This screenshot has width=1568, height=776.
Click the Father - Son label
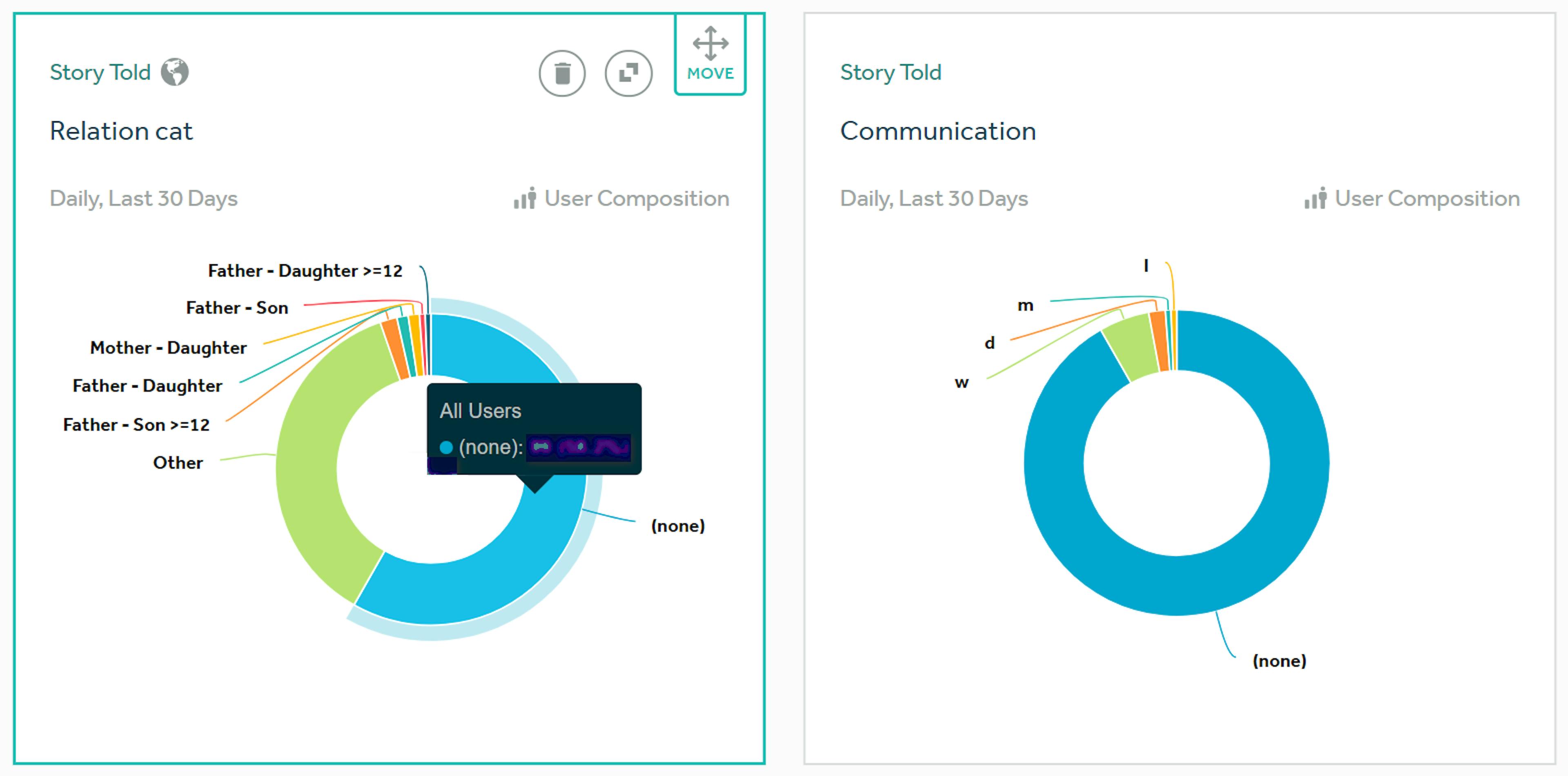237,308
